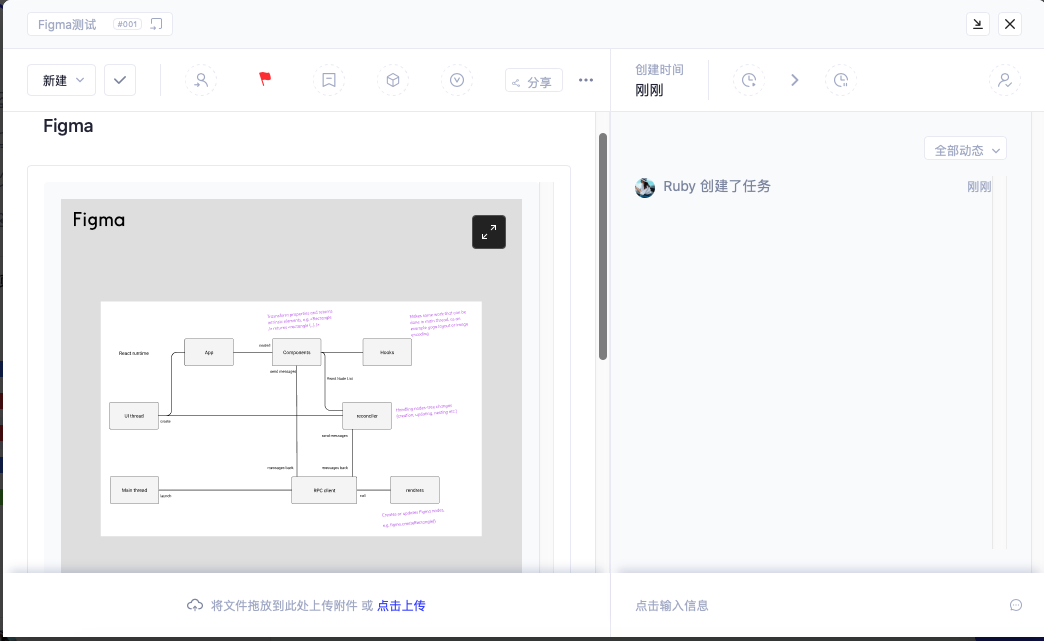Click the collapse-to-bottom arrow button

[978, 24]
